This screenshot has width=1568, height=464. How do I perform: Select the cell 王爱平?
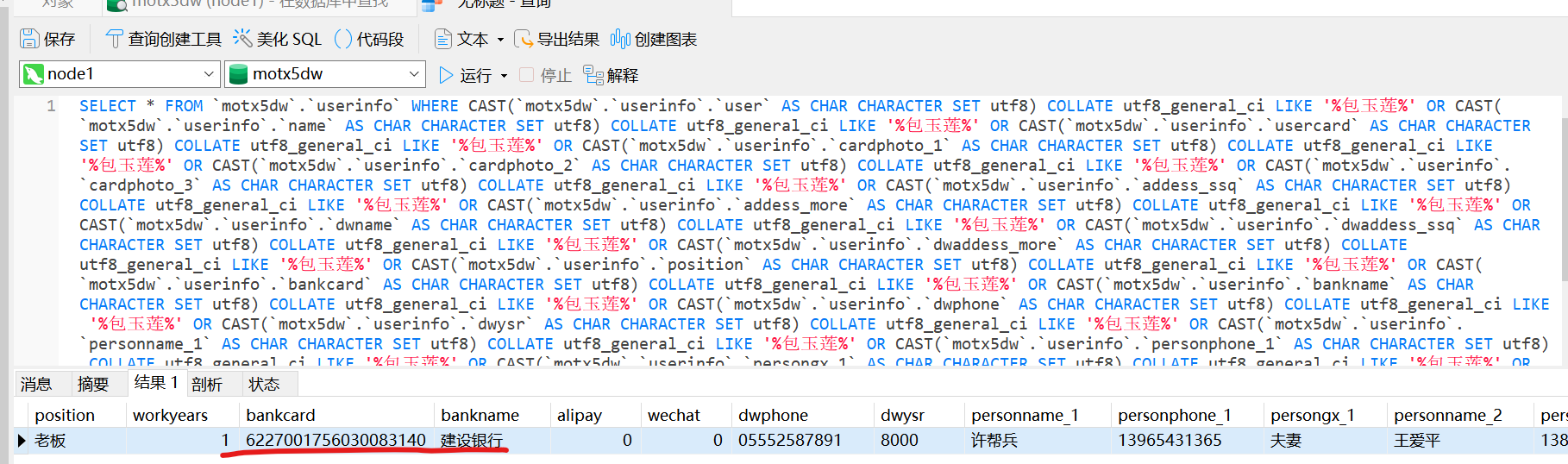point(1461,440)
